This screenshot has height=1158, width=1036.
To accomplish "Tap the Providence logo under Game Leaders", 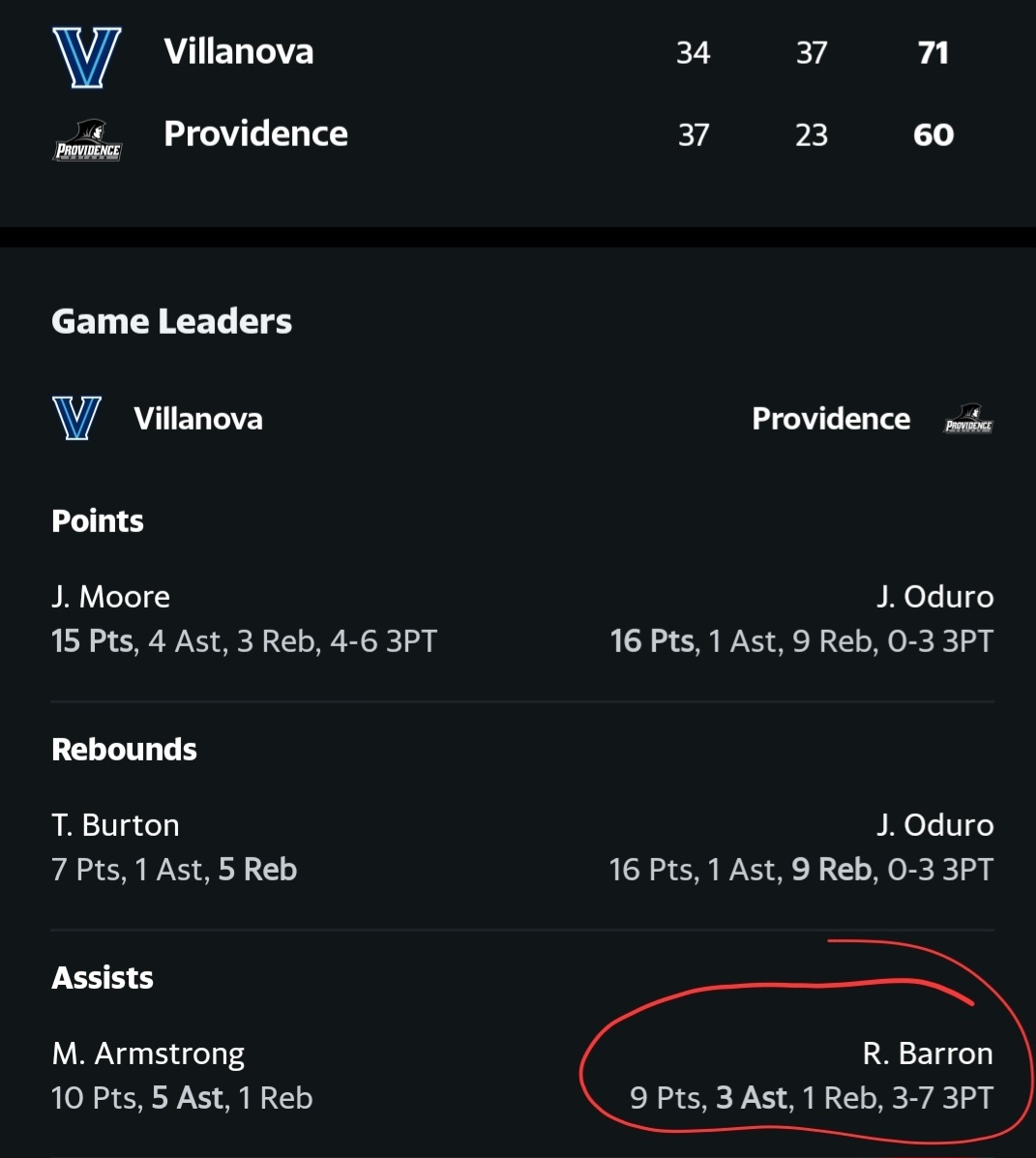I will point(968,419).
